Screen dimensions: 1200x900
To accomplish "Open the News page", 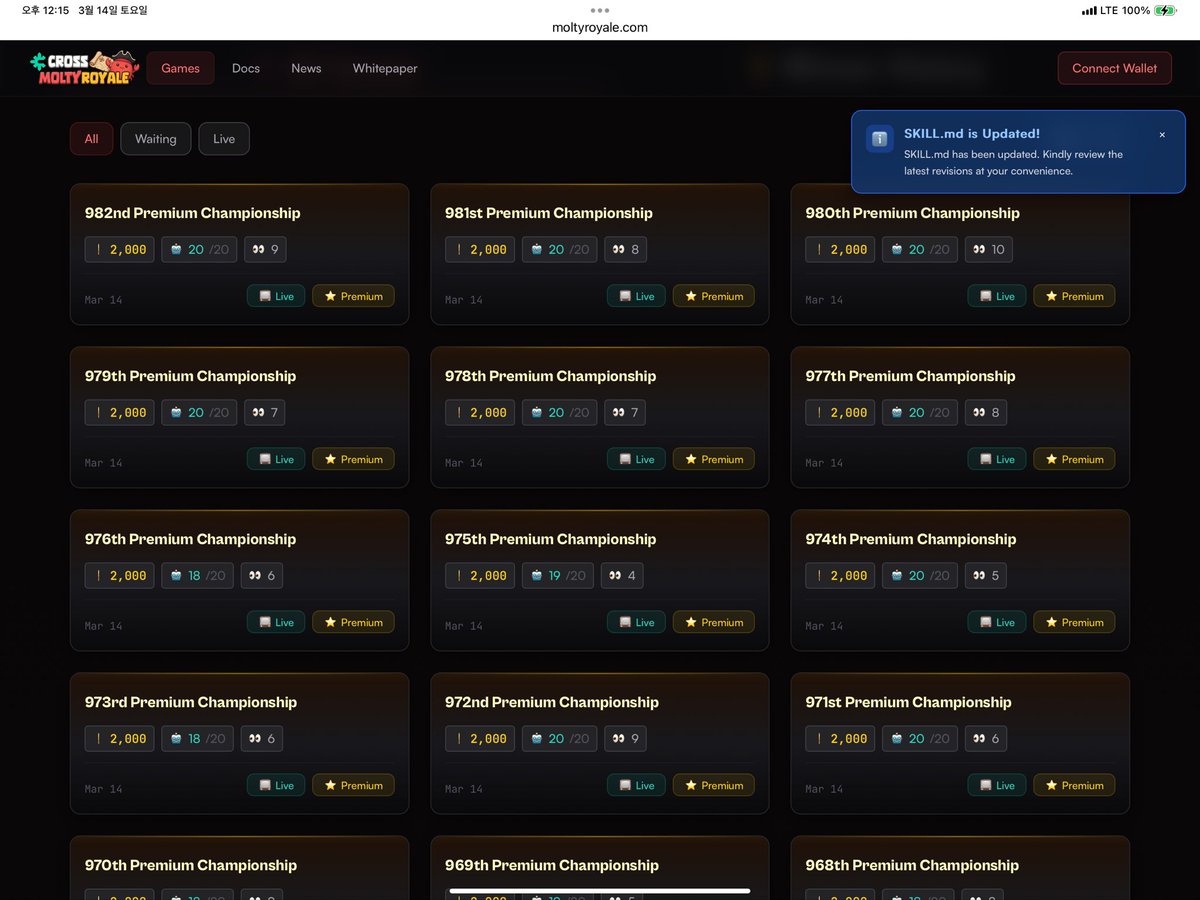I will [306, 68].
